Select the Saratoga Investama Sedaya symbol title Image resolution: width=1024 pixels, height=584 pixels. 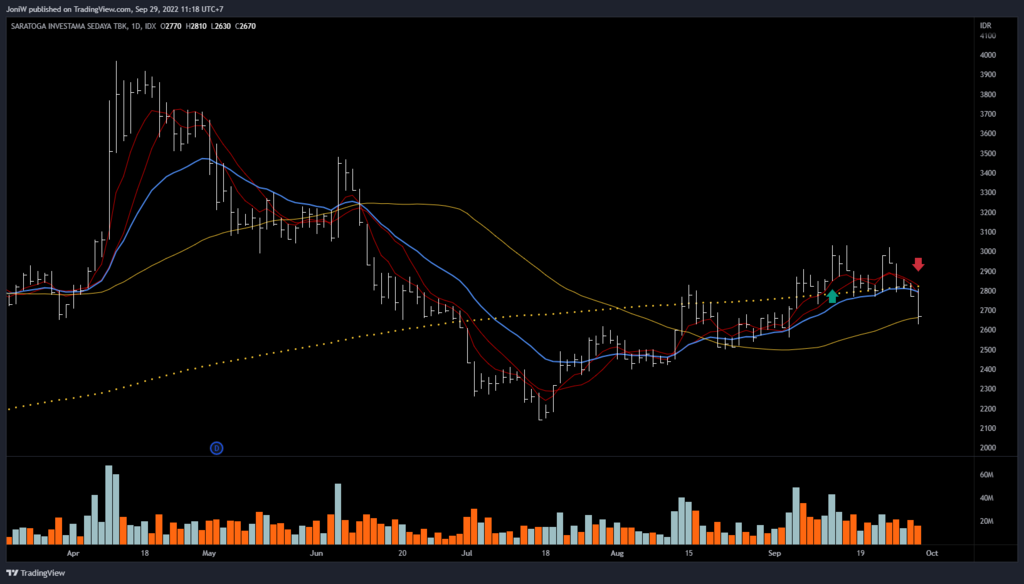(70, 26)
